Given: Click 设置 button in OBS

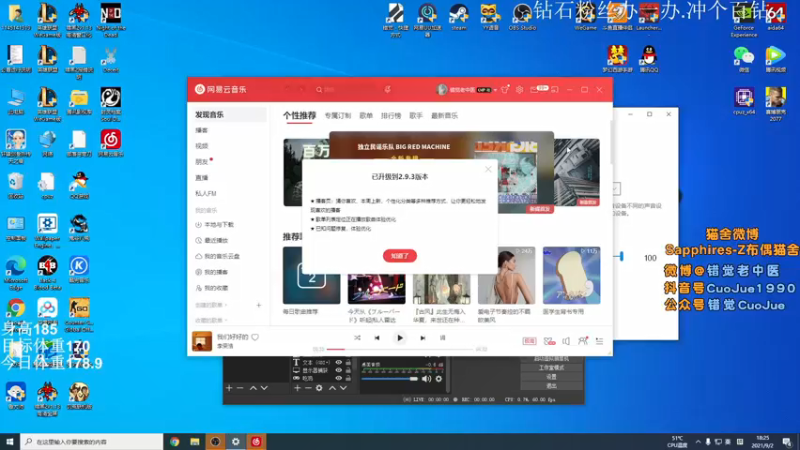Looking at the screenshot, I should [x=552, y=377].
